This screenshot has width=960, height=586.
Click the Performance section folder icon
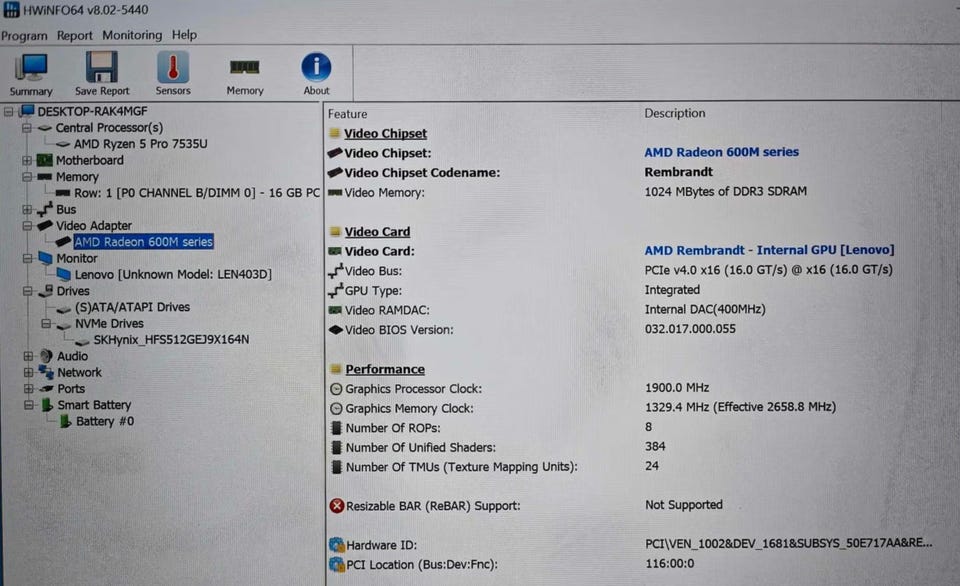pos(336,369)
